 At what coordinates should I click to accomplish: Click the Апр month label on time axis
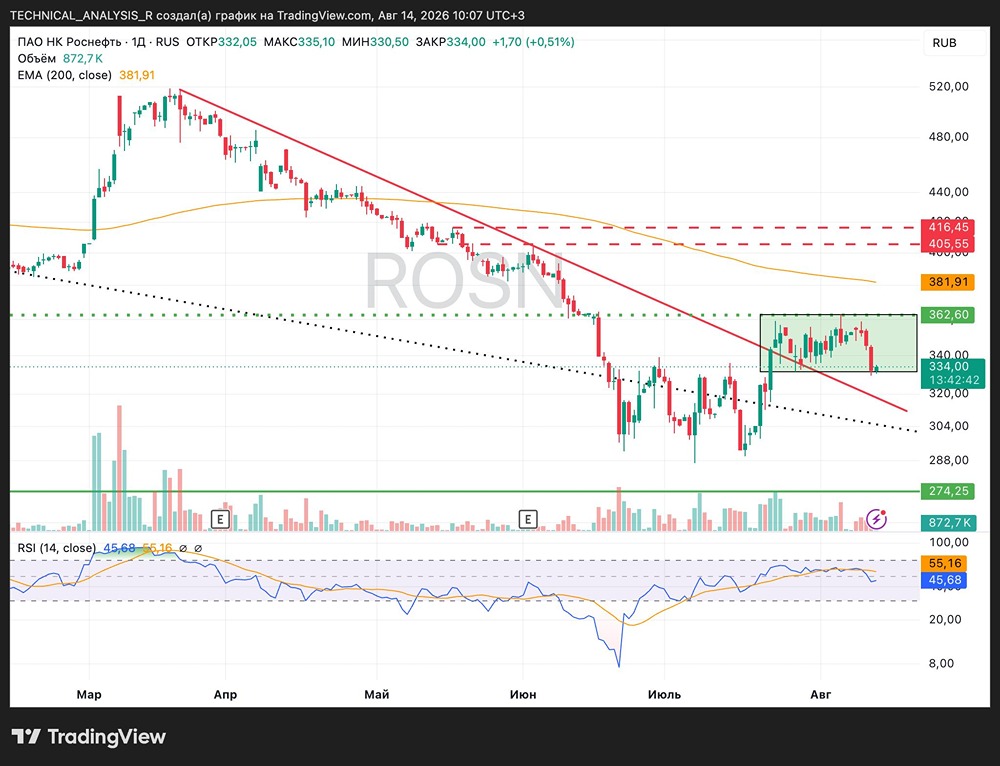(x=225, y=695)
